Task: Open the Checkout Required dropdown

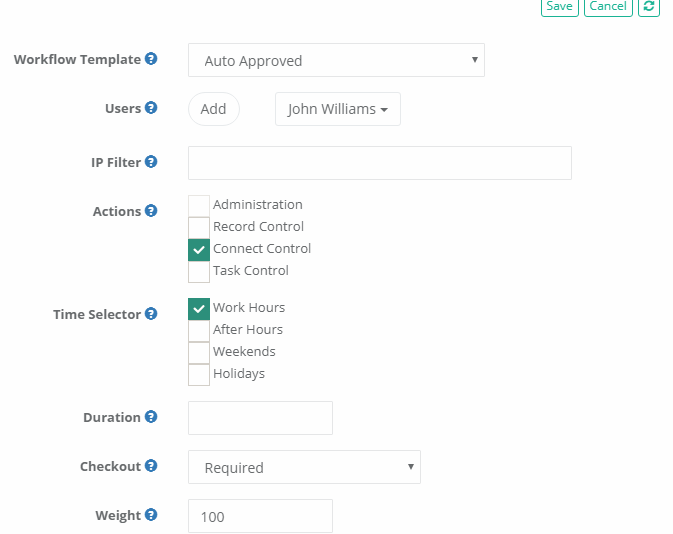Action: pyautogui.click(x=304, y=467)
